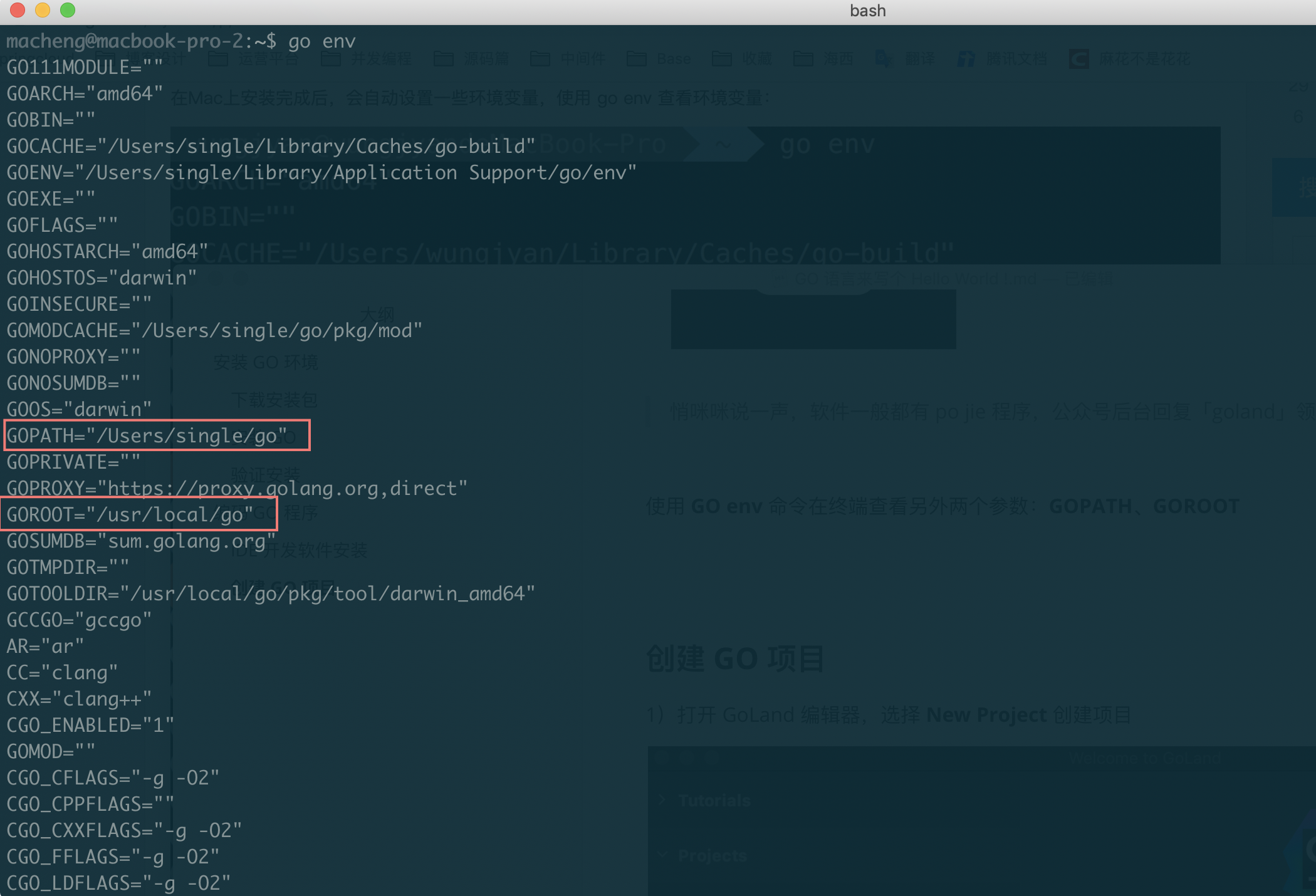1316x896 pixels.
Task: Collapse the faint Projects chevron behind terminal
Action: [x=663, y=855]
